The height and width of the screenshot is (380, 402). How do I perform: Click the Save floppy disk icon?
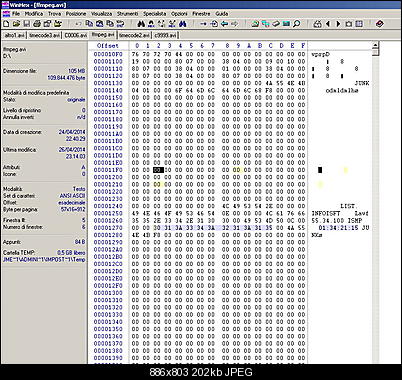[x=26, y=24]
